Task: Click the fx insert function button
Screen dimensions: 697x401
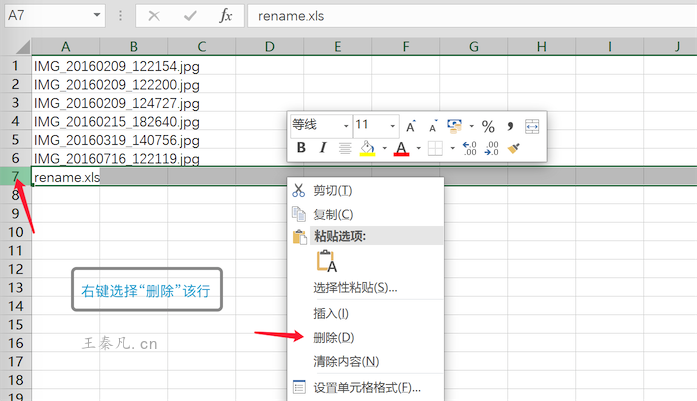Action: 226,16
